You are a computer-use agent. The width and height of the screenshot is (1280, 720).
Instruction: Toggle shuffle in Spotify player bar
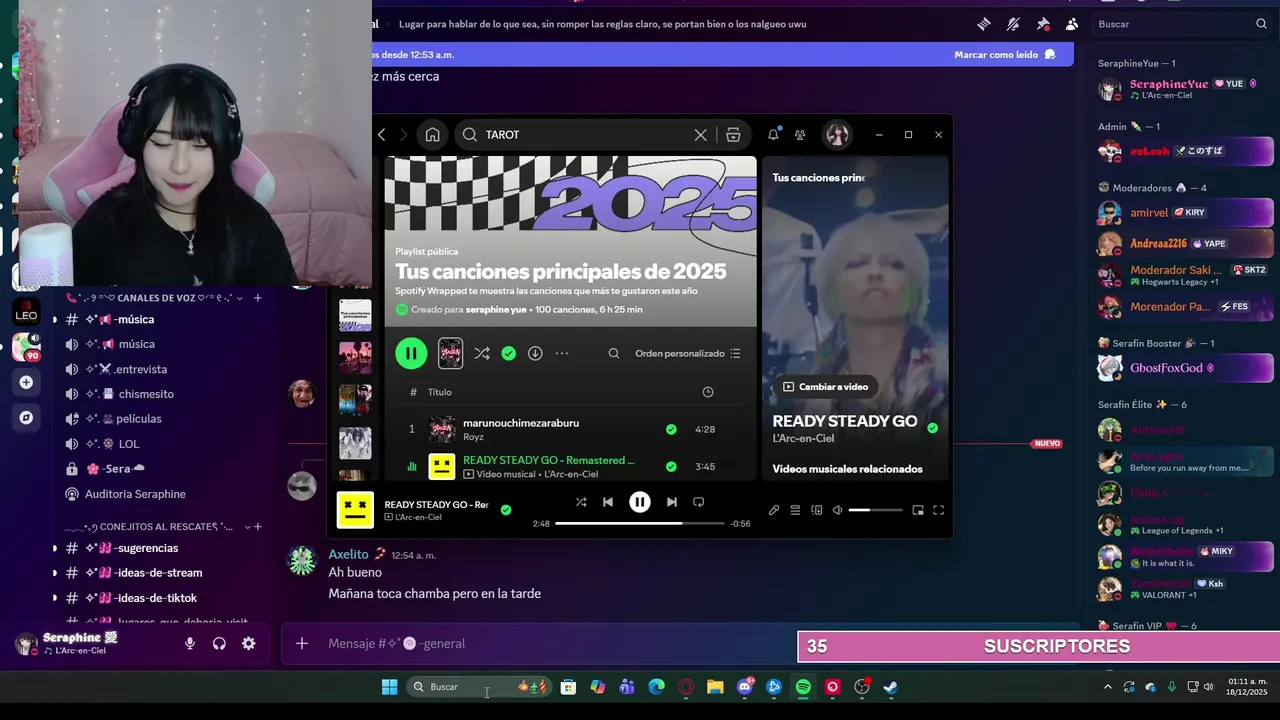(581, 502)
